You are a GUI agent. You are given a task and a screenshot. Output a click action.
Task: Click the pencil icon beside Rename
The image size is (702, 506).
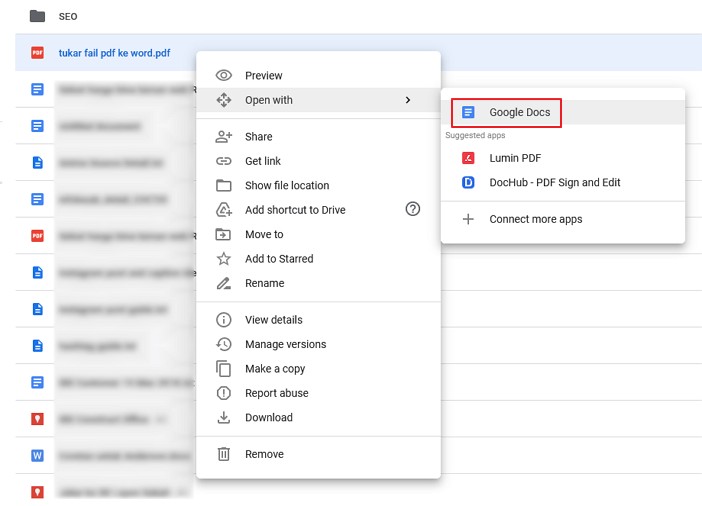click(223, 283)
